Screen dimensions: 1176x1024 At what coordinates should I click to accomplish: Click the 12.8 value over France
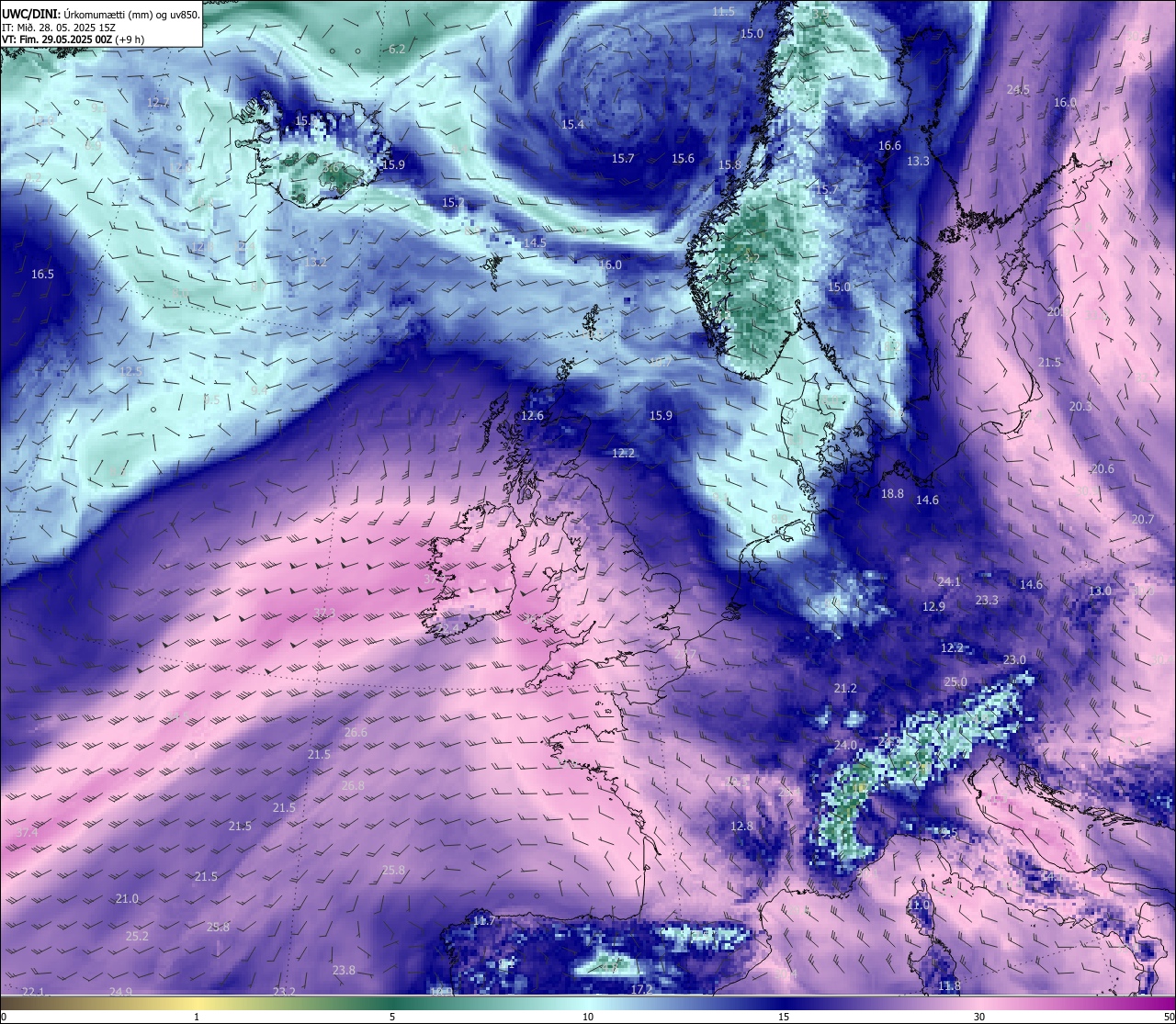(741, 826)
